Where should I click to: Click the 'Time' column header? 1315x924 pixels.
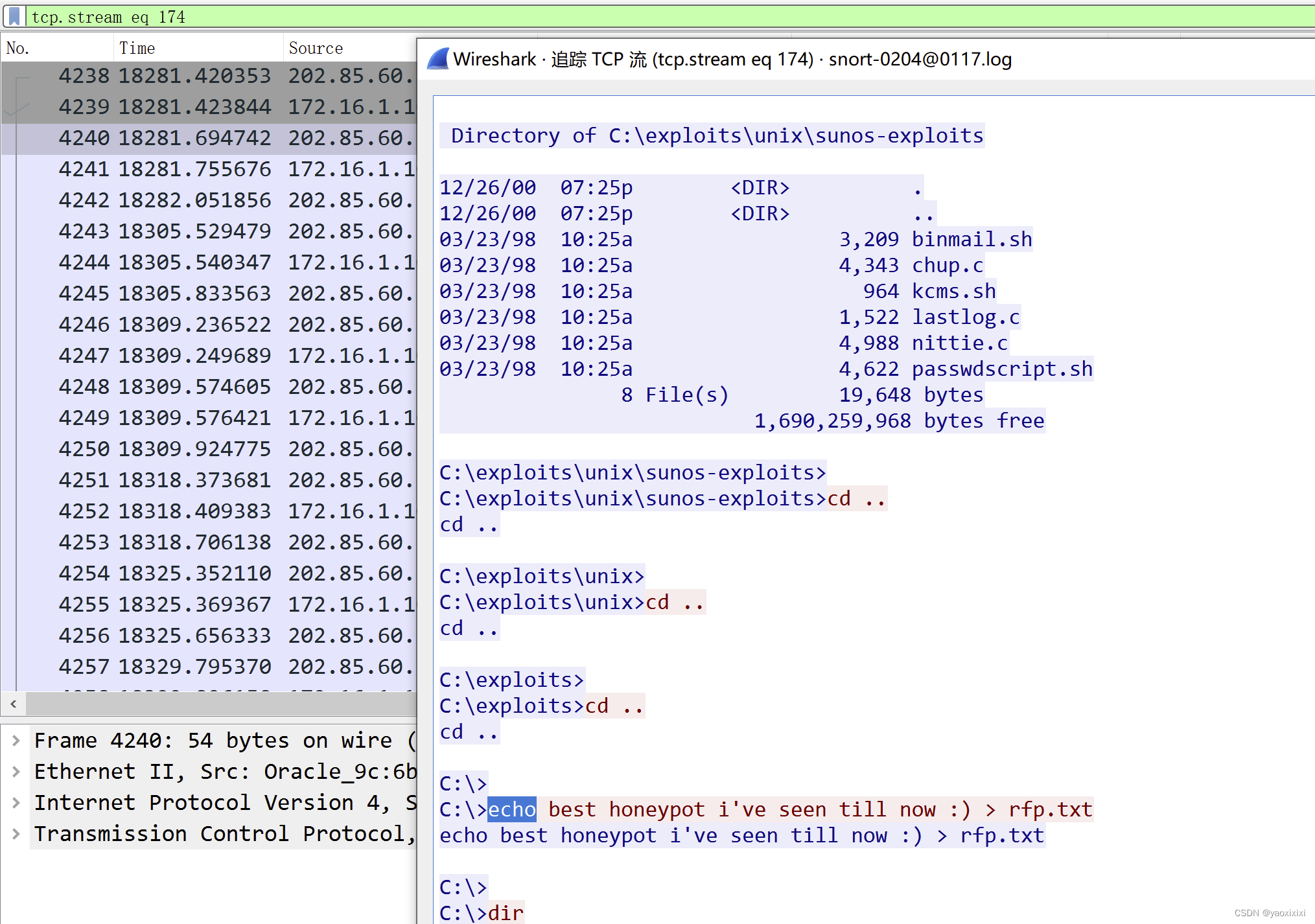pos(198,48)
